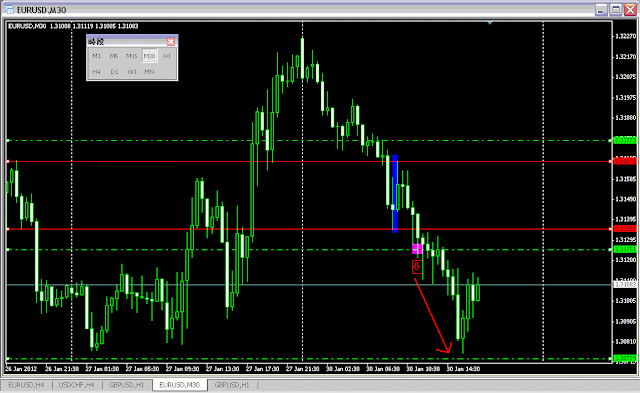The image size is (640, 393).
Task: Click the red down-arrow signal icon
Action: (417, 267)
